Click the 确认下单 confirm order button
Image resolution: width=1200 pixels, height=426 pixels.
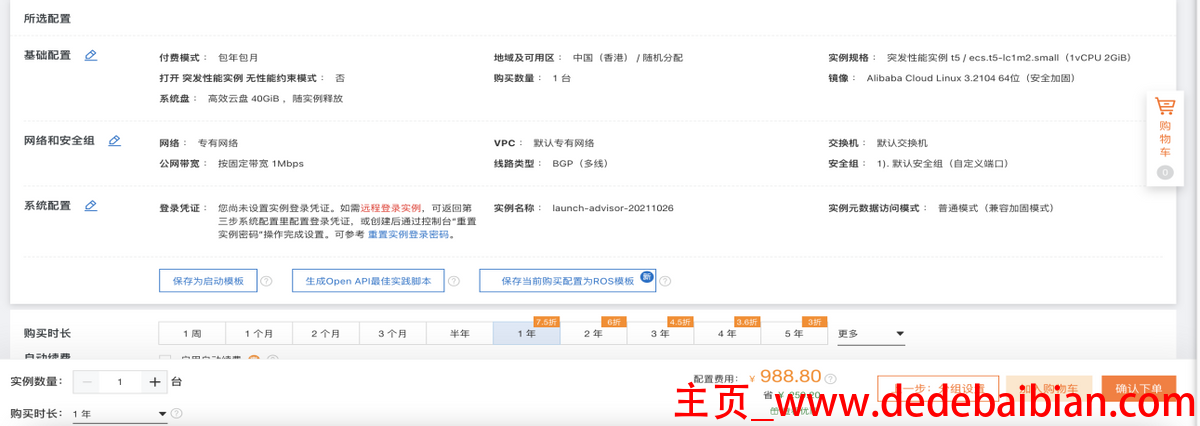pos(1139,388)
